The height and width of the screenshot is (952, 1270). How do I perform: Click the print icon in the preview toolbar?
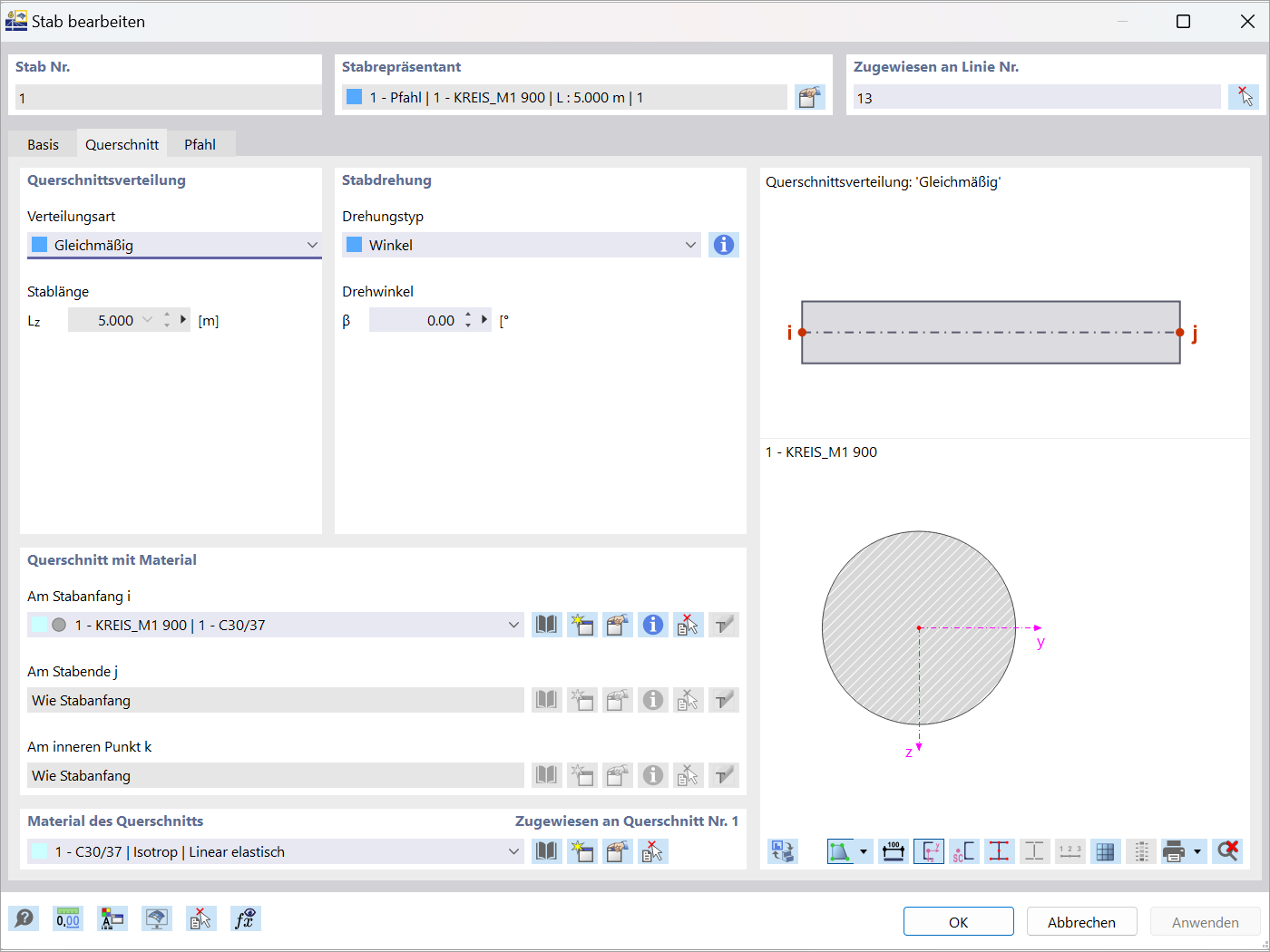click(1175, 851)
